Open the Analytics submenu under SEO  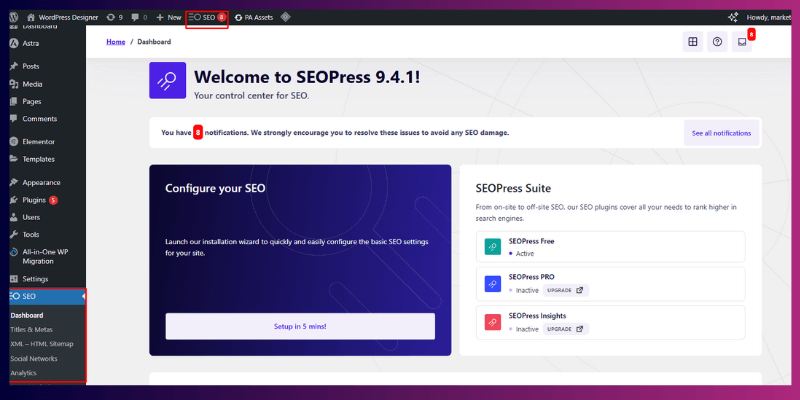(x=23, y=373)
